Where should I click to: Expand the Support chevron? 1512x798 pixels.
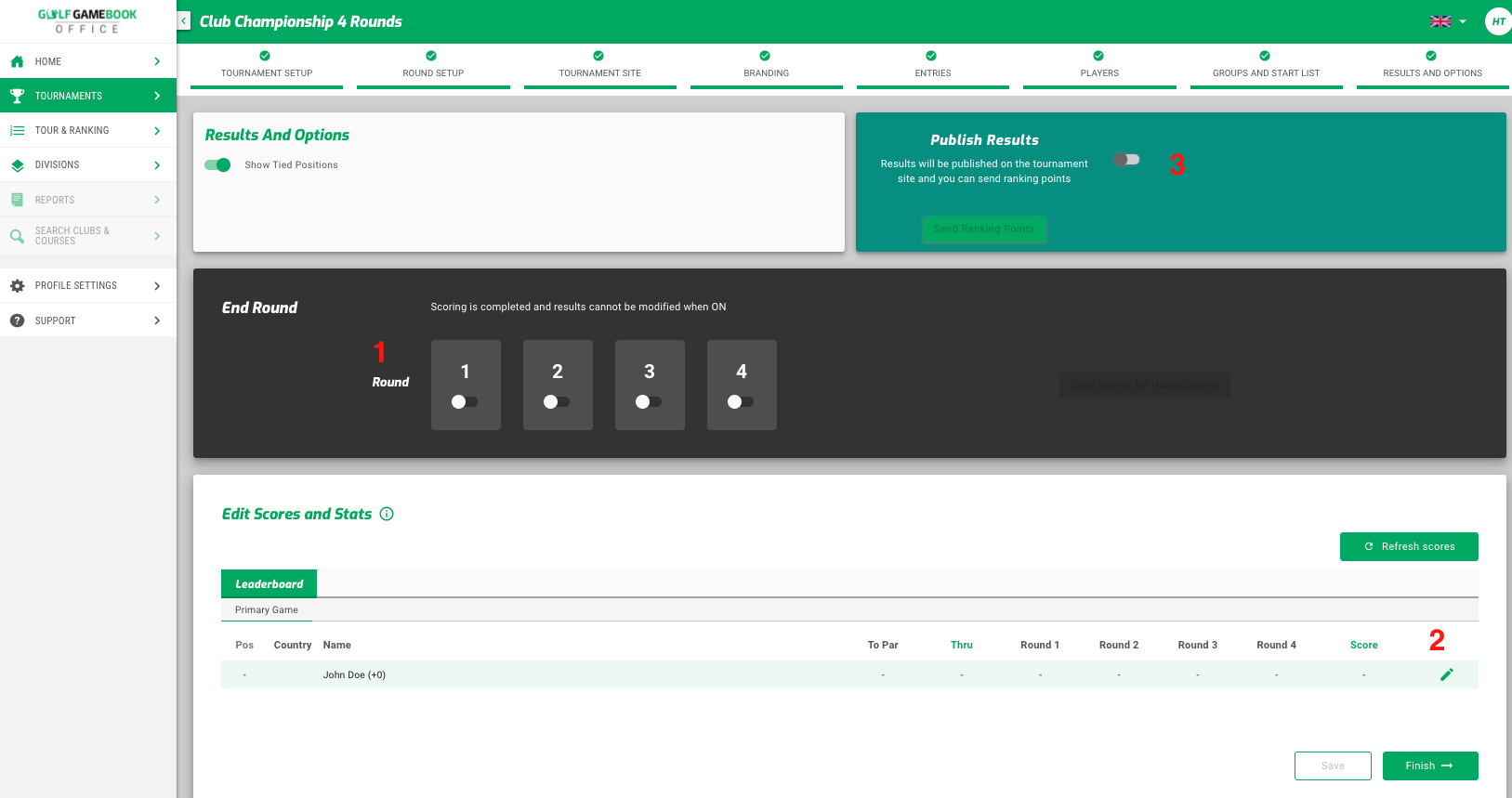[157, 321]
